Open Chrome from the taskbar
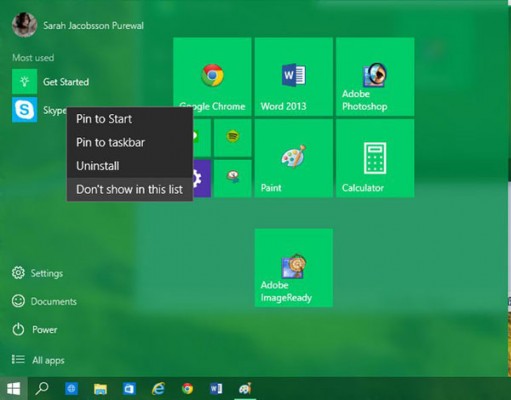The height and width of the screenshot is (400, 511). pos(187,389)
